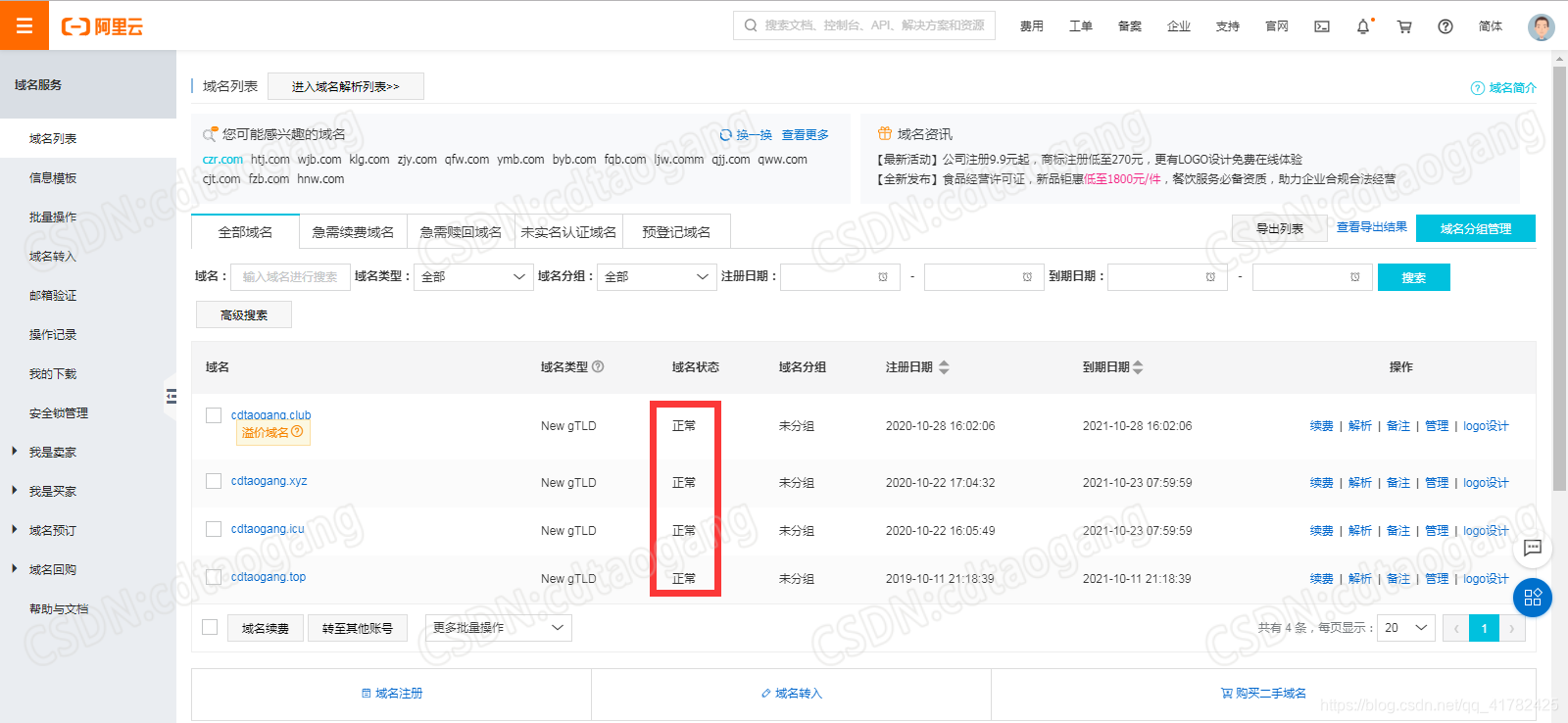
Task: Click the 域名名 search input field
Action: click(x=290, y=277)
